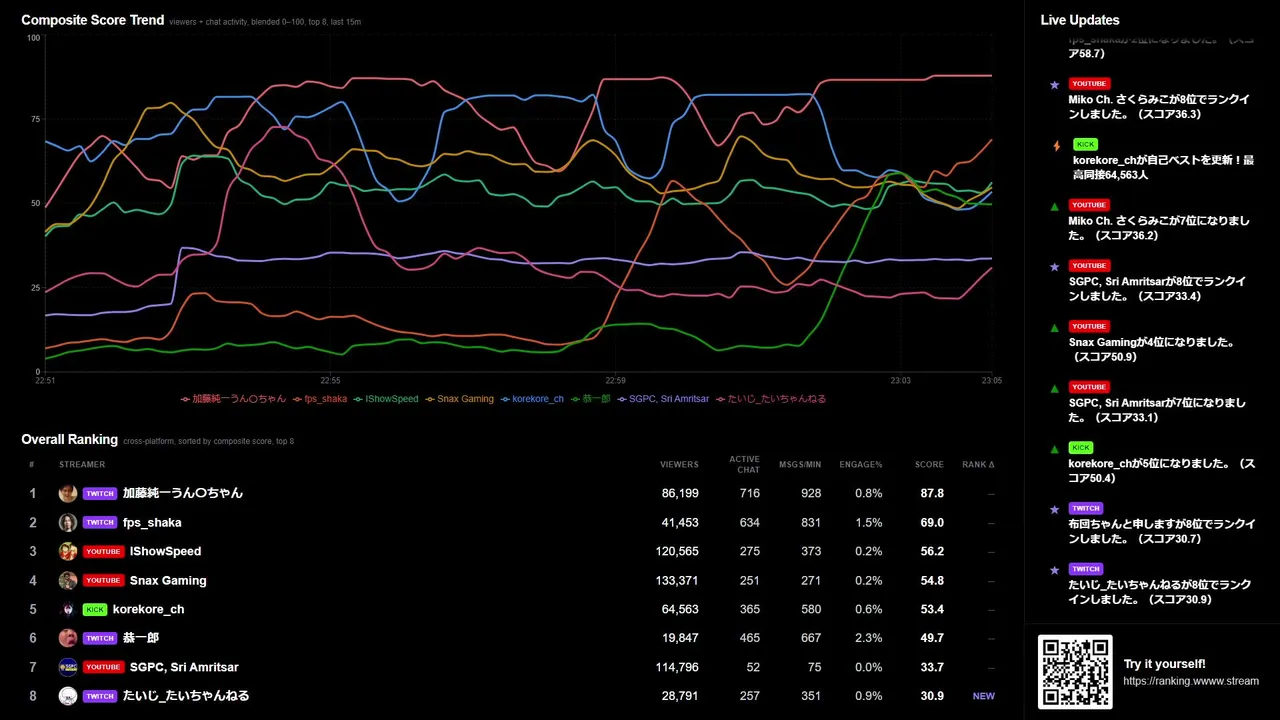Screen dimensions: 1280x720
Task: Click the ENGAGE% column header
Action: 861,465
